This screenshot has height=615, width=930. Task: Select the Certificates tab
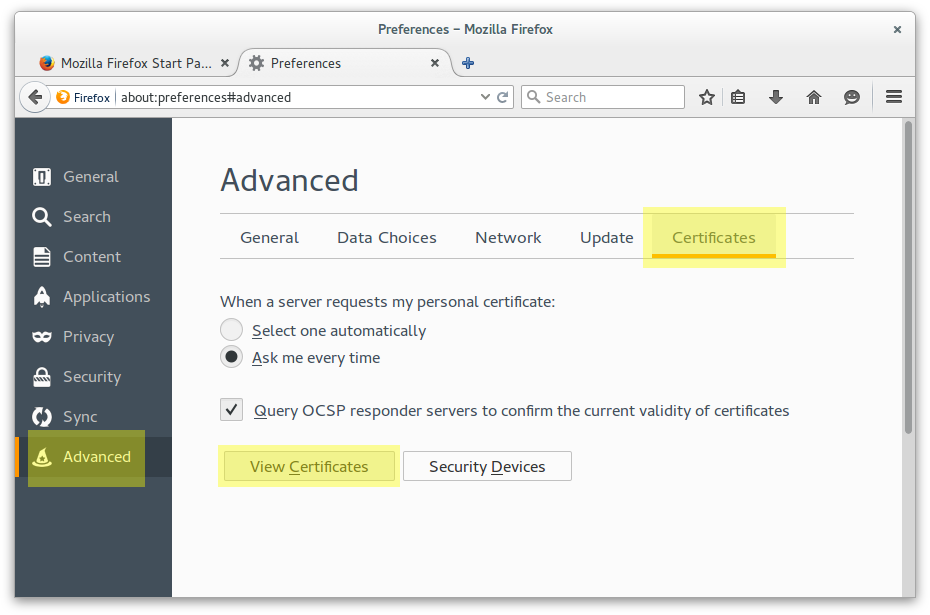(x=714, y=238)
